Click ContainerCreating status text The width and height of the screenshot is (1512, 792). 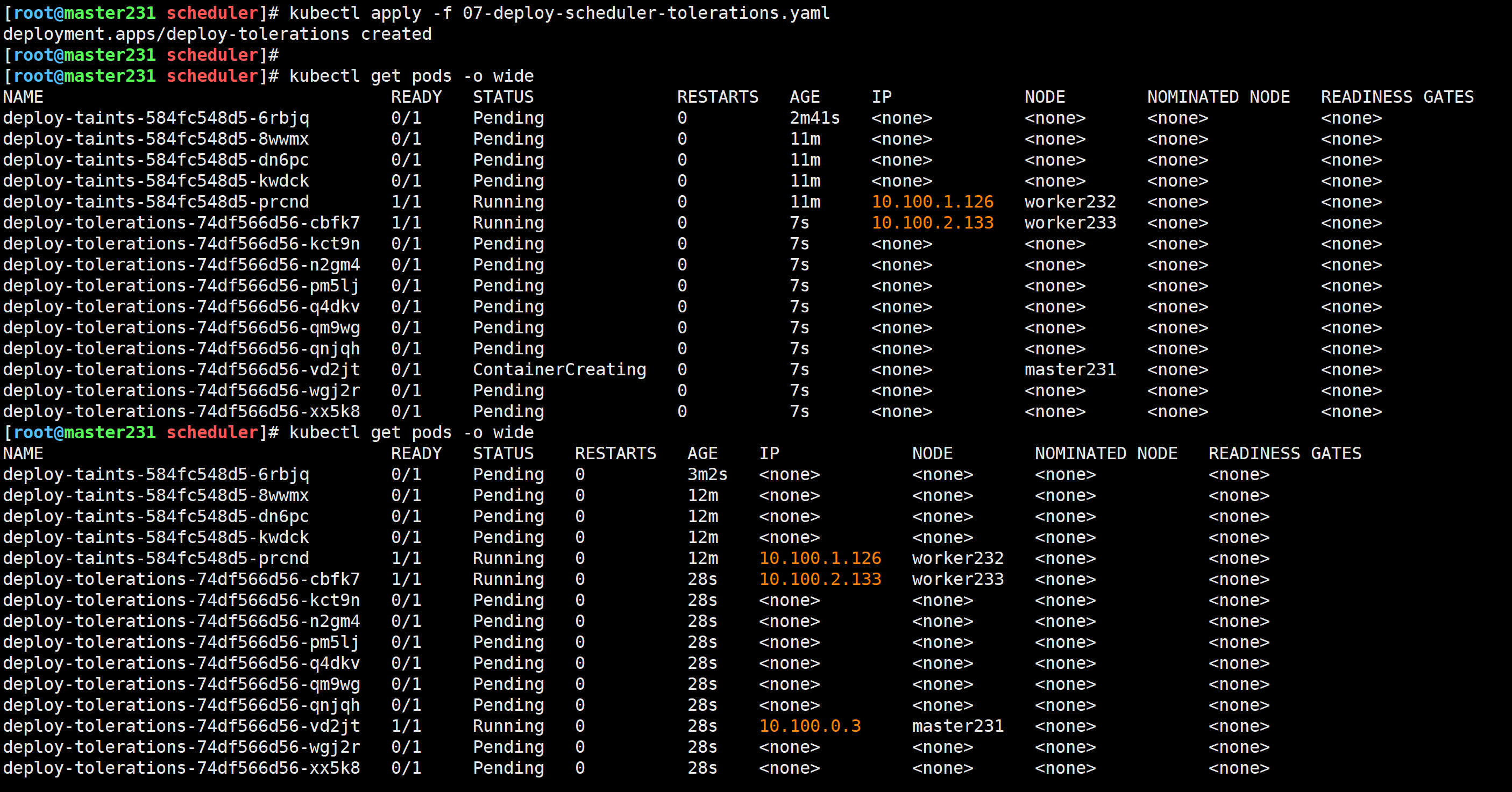[x=559, y=369]
